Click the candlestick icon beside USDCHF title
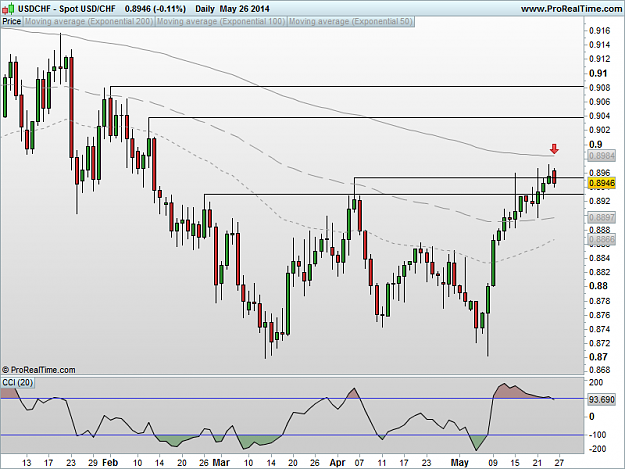This screenshot has width=625, height=469. click(x=9, y=8)
